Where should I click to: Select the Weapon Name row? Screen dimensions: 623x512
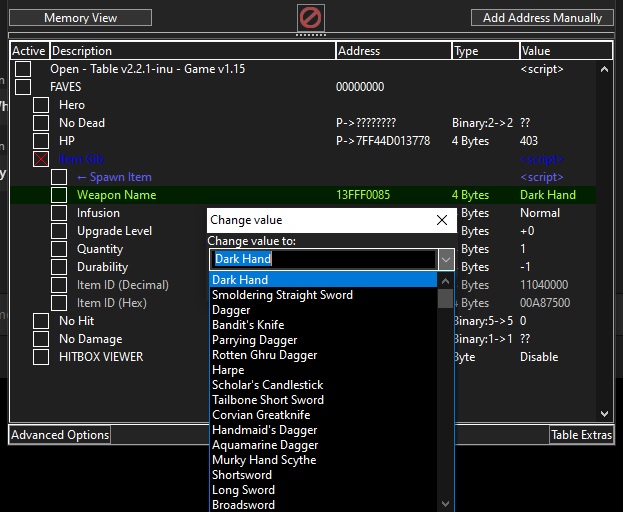116,195
